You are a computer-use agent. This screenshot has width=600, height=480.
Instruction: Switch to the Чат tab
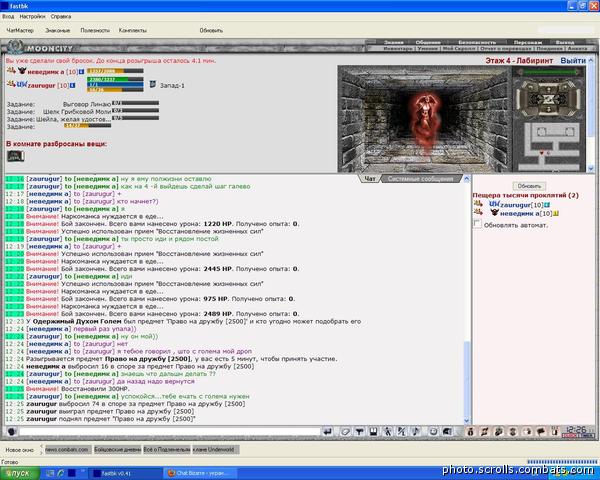pyautogui.click(x=370, y=179)
